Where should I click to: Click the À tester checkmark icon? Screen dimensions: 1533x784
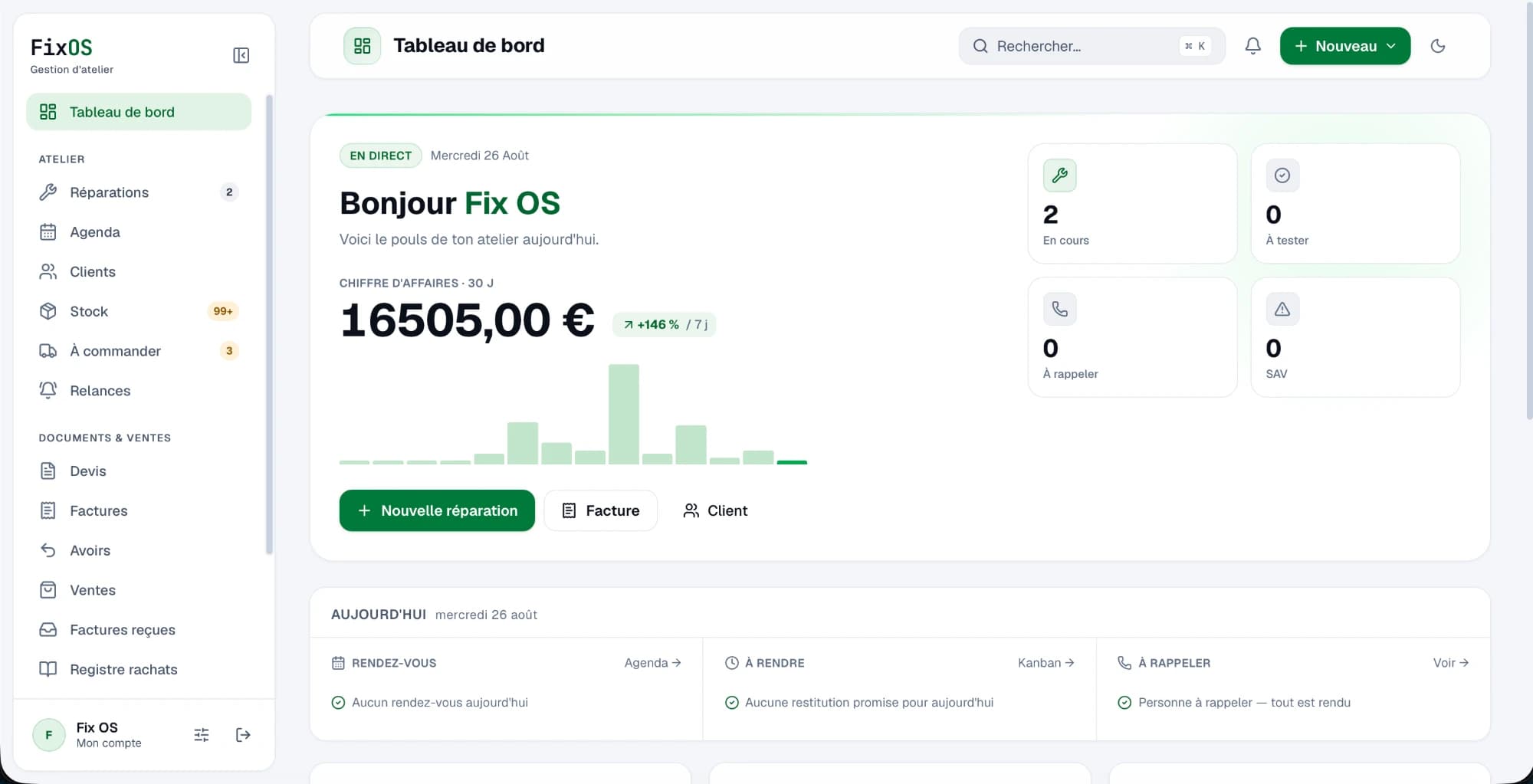(1282, 175)
